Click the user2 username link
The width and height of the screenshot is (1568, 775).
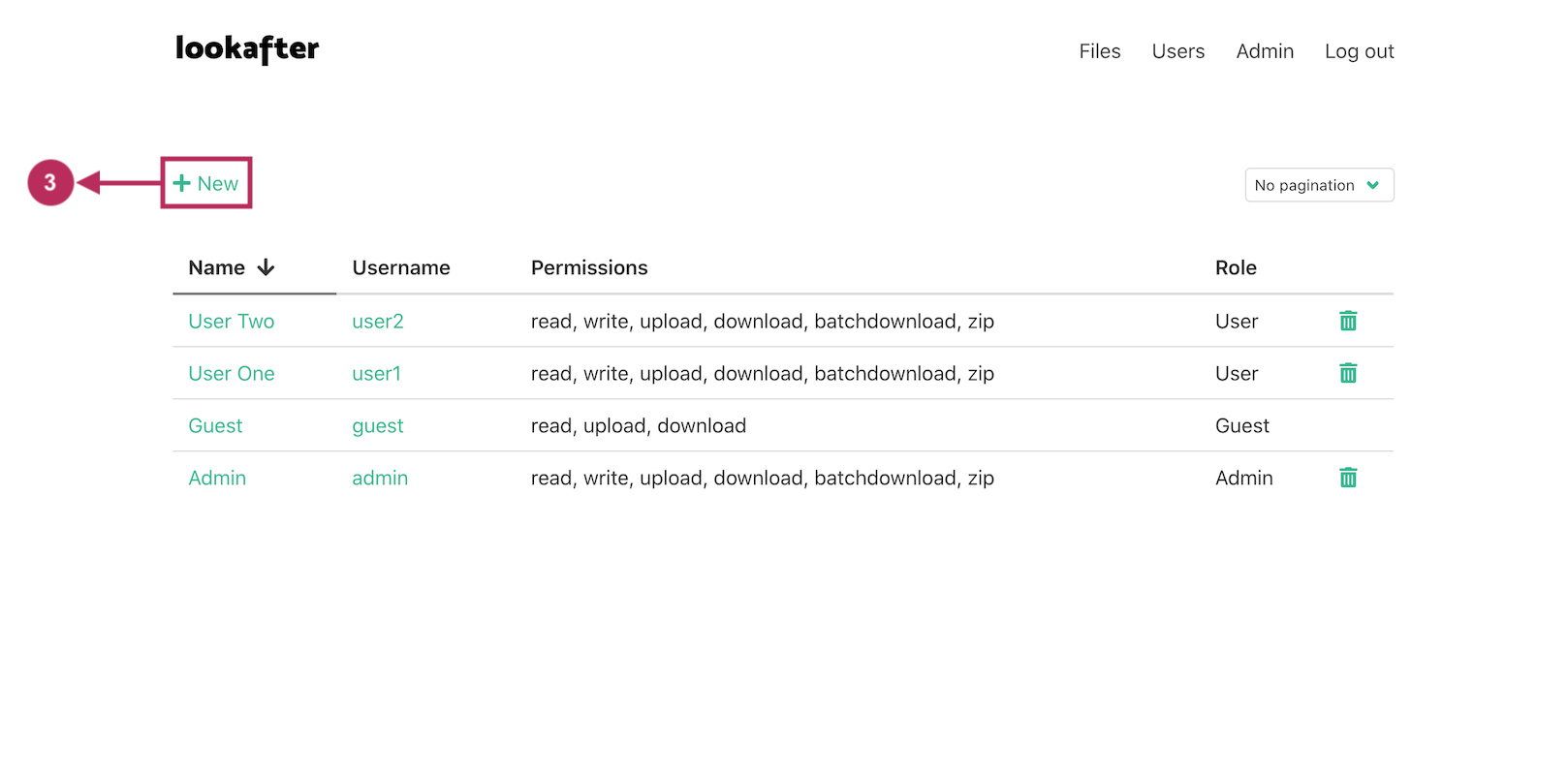377,321
